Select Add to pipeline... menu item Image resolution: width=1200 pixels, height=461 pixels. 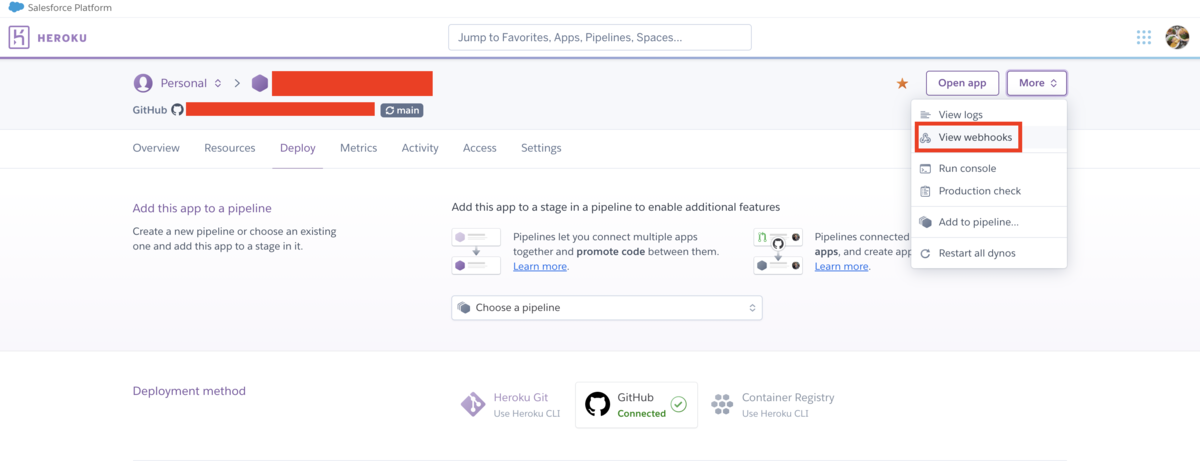click(989, 222)
